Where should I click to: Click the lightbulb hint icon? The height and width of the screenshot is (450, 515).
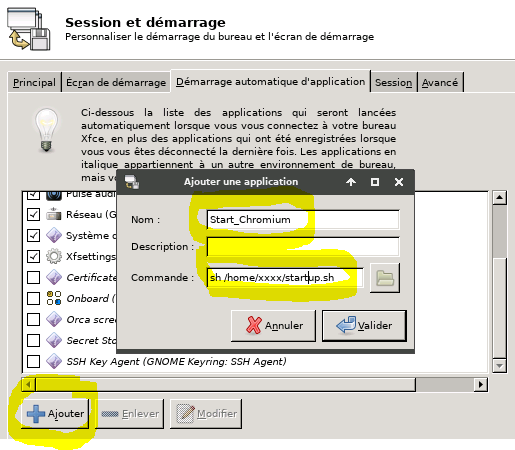46,130
